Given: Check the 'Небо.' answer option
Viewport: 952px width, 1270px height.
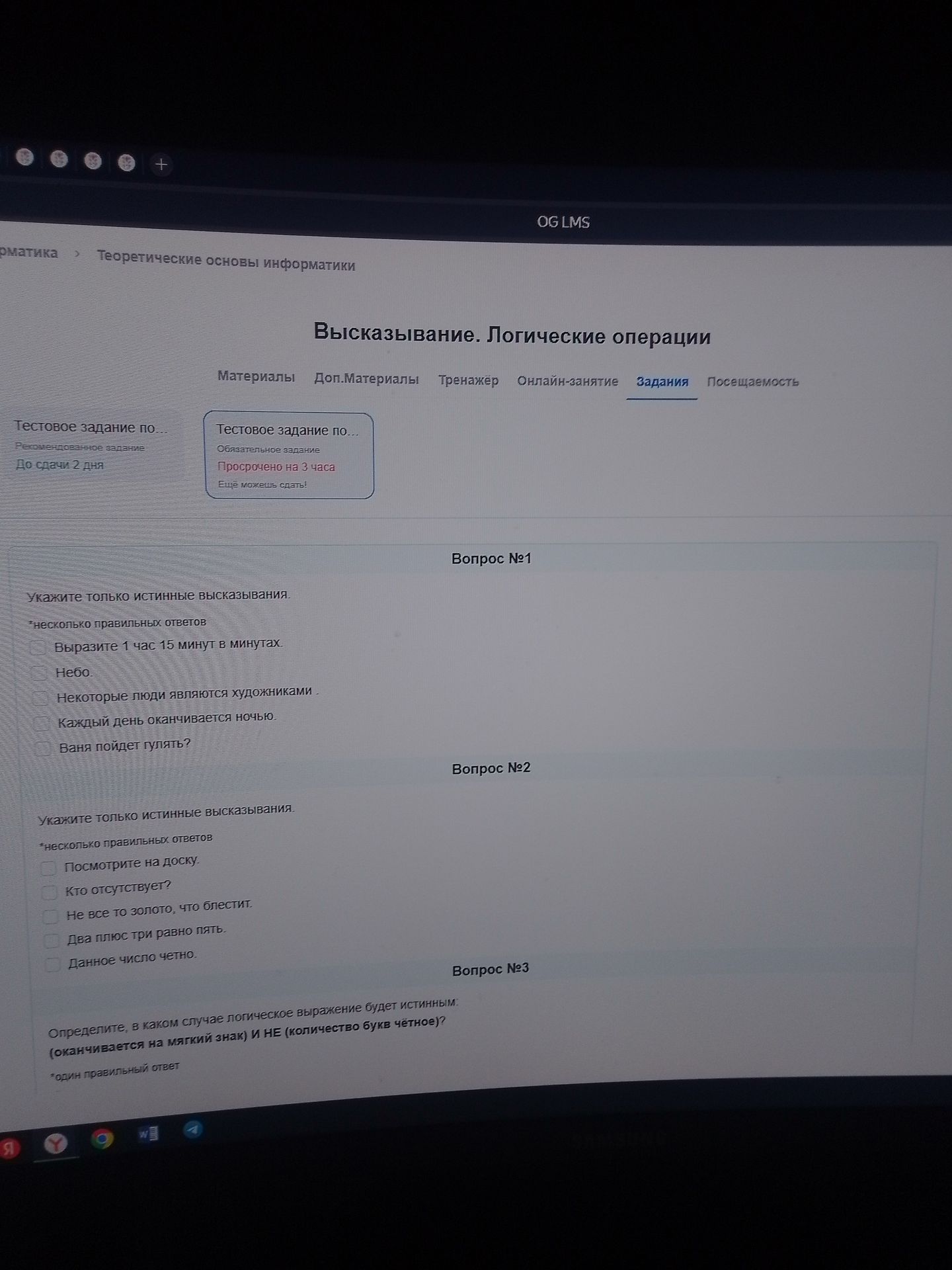Looking at the screenshot, I should point(40,673).
